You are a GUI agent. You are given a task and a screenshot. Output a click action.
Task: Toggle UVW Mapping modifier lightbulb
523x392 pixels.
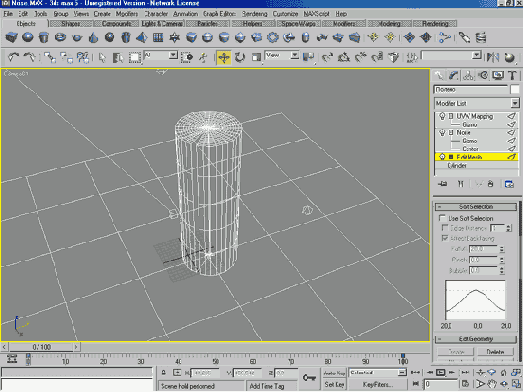(x=442, y=116)
